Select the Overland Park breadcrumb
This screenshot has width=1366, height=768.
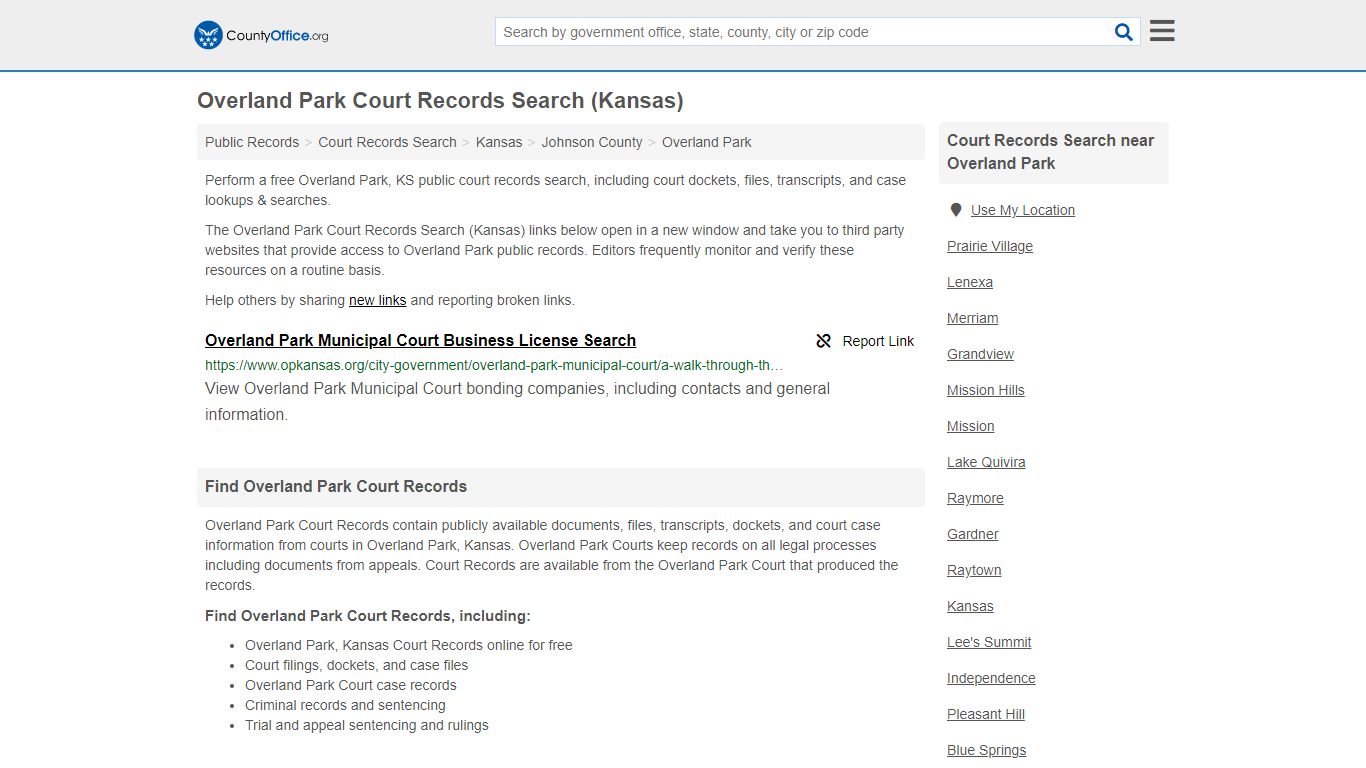click(706, 142)
